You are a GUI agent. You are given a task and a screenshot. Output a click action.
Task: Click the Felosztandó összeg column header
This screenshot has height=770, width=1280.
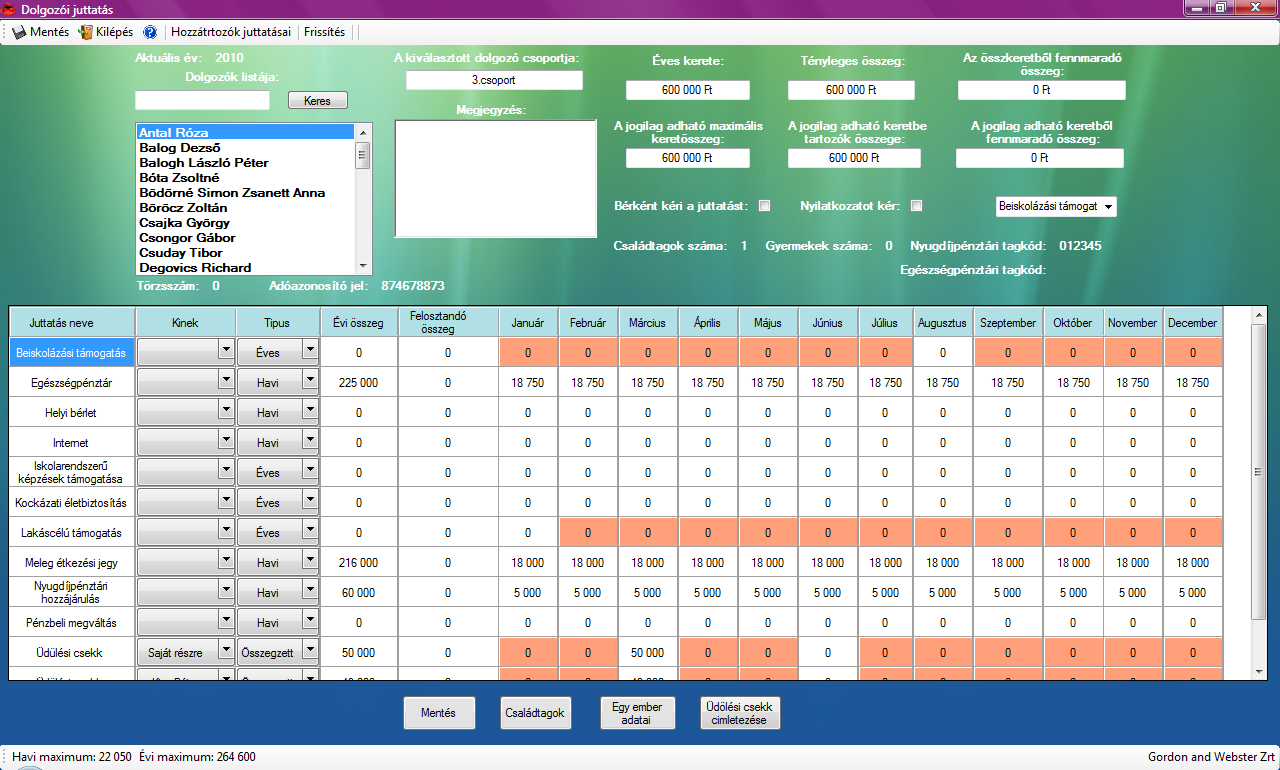(x=448, y=322)
